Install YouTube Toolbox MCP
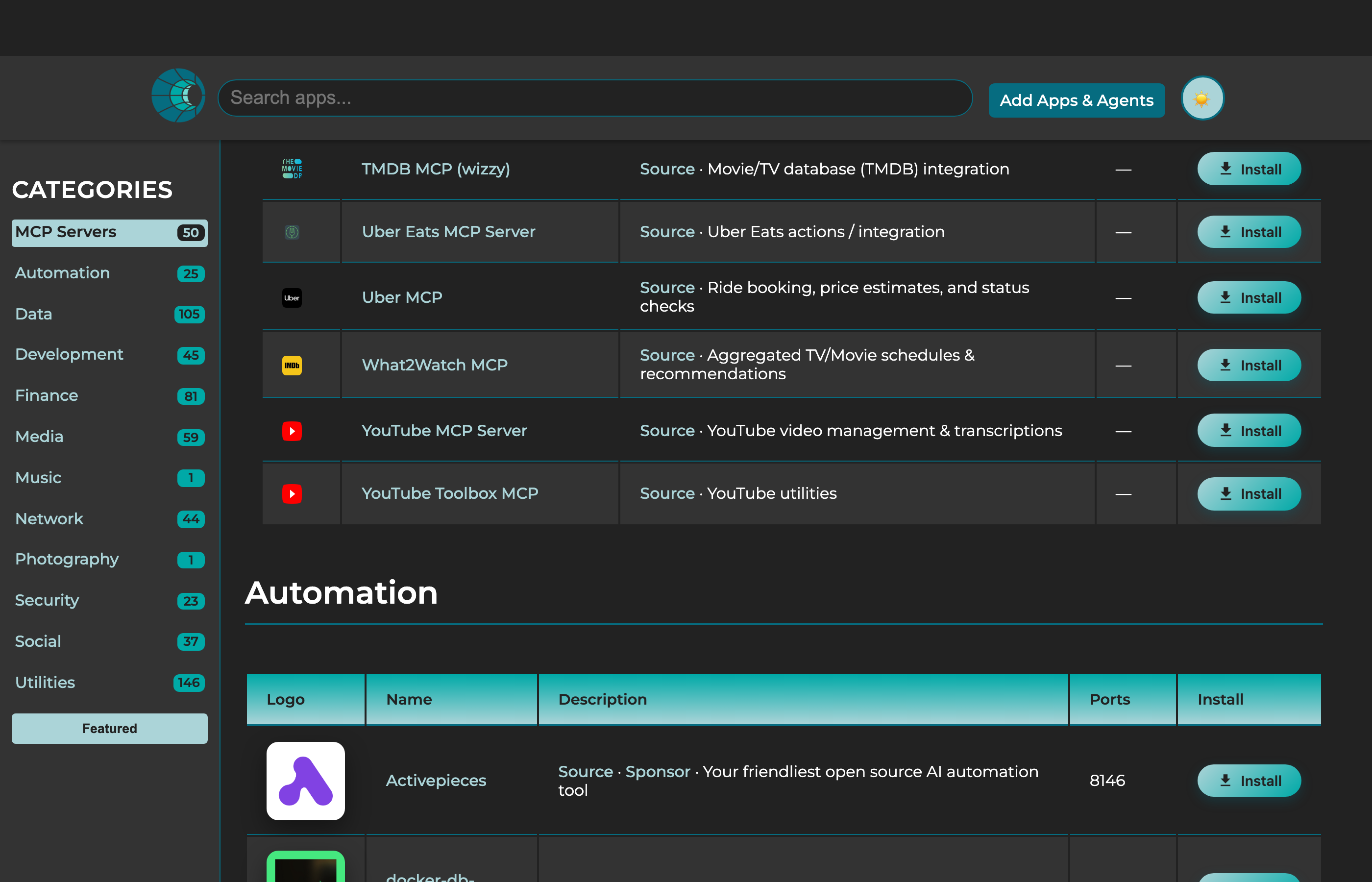This screenshot has width=1372, height=882. click(1249, 494)
